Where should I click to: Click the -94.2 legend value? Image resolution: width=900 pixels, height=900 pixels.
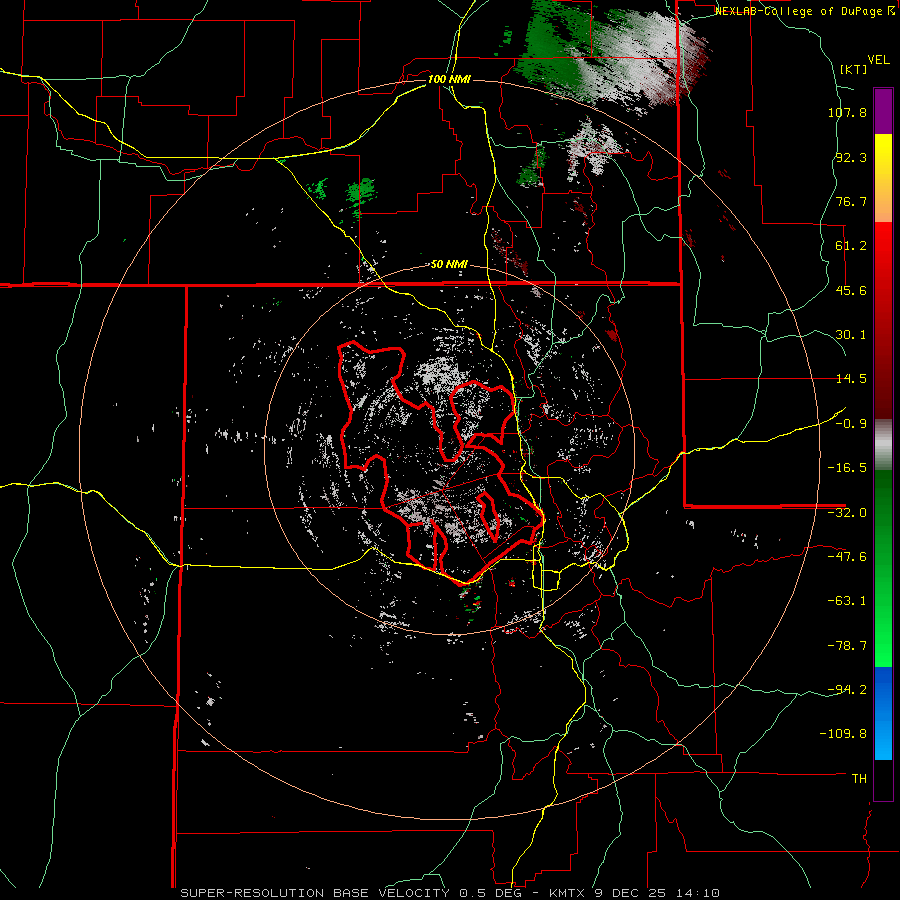pyautogui.click(x=847, y=690)
